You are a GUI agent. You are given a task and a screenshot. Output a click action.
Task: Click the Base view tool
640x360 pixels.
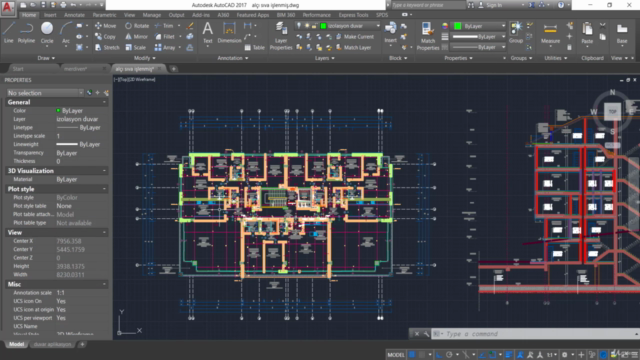[622, 33]
